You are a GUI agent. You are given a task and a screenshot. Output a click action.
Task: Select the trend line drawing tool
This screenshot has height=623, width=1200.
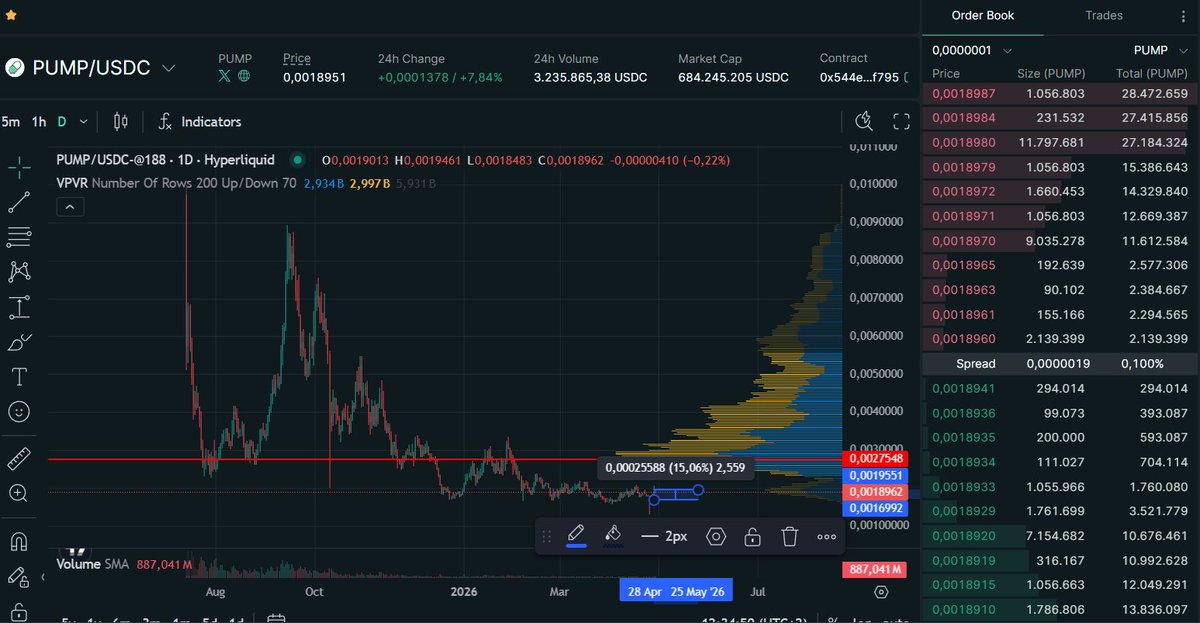(x=19, y=202)
